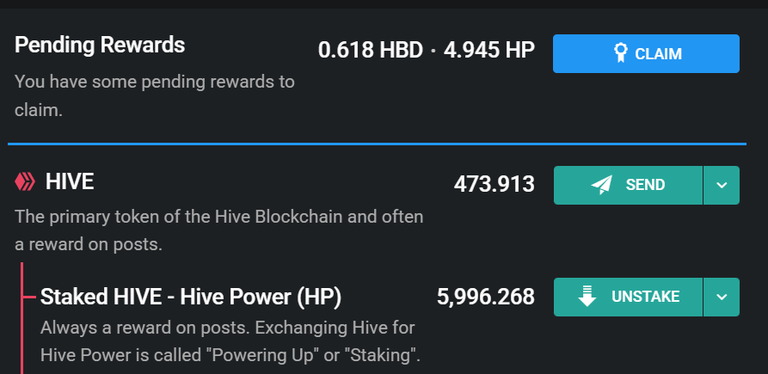Click the pending 4.945 HP amount
This screenshot has width=768, height=374.
coord(489,50)
